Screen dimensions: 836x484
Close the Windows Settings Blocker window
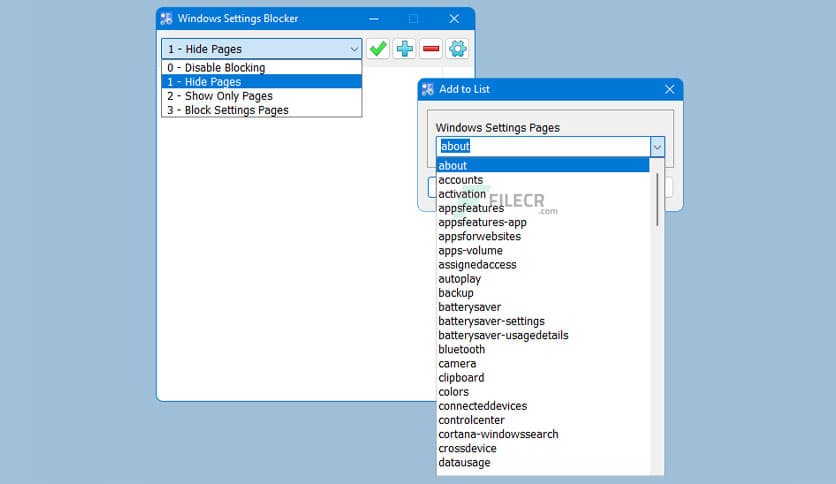pyautogui.click(x=454, y=19)
